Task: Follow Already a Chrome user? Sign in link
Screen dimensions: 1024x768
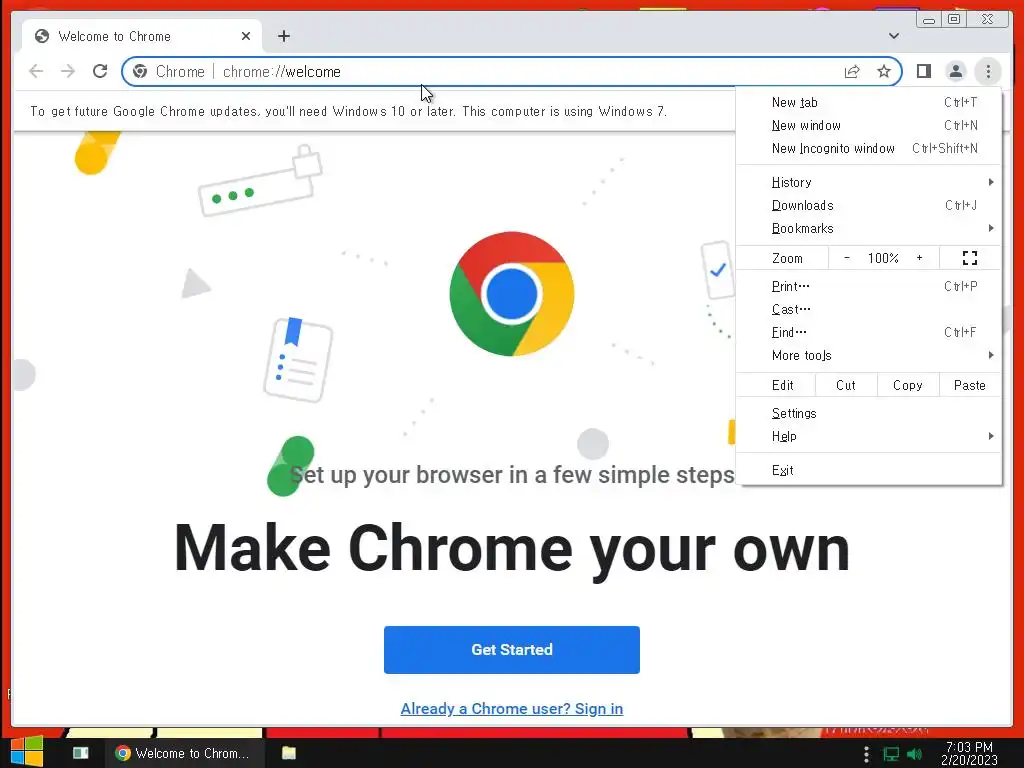Action: coord(511,709)
